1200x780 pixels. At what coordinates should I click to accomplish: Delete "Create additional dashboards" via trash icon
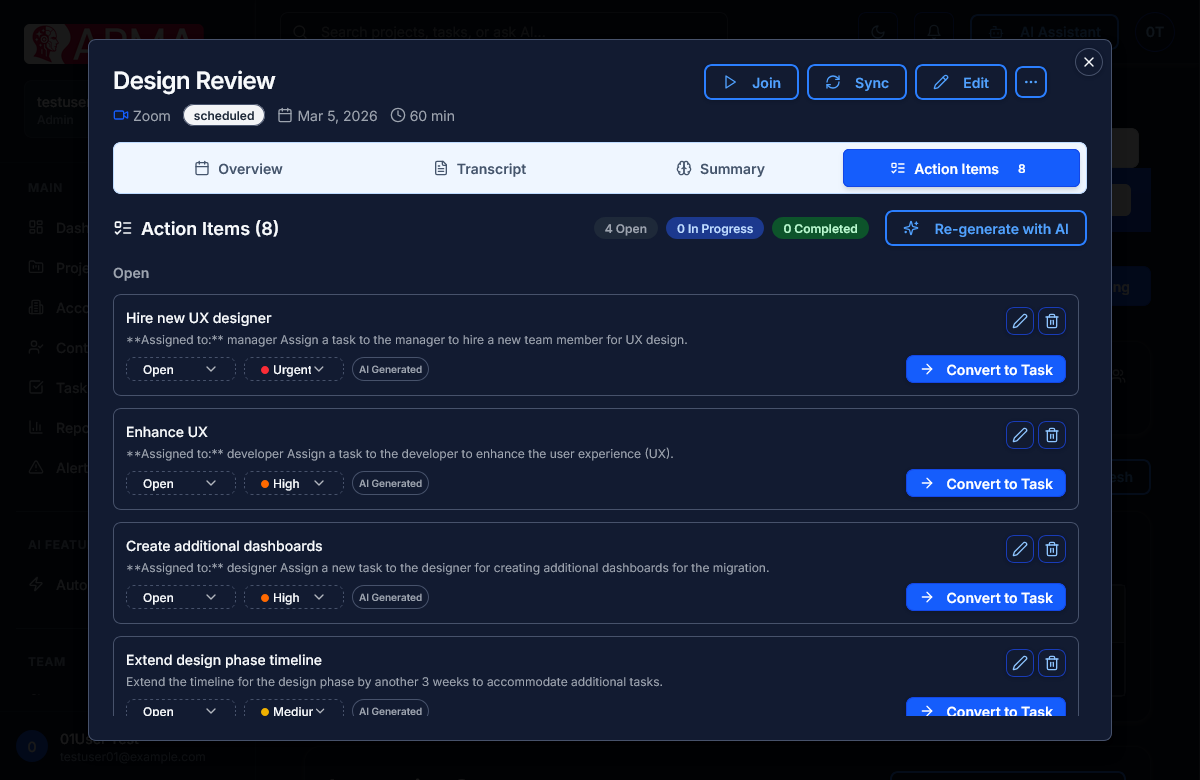coord(1051,549)
